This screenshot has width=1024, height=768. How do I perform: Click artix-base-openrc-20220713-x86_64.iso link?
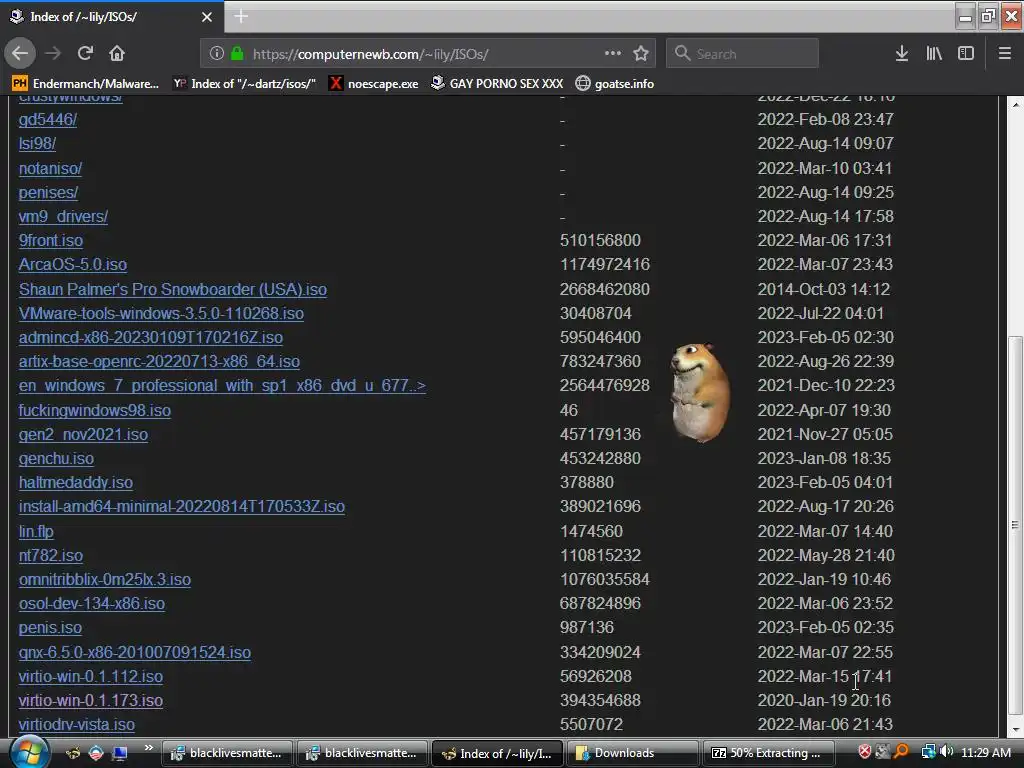[159, 362]
